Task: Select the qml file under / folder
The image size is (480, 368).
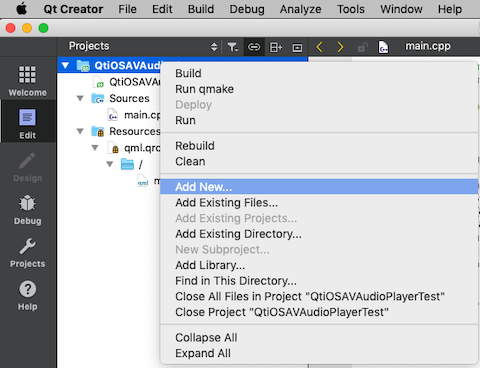Action: click(x=149, y=181)
